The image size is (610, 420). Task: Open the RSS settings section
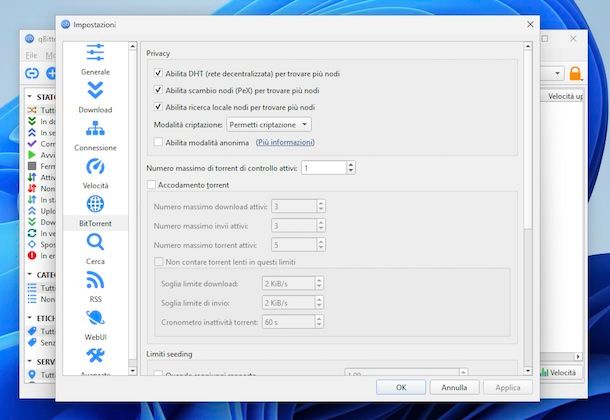pos(96,286)
